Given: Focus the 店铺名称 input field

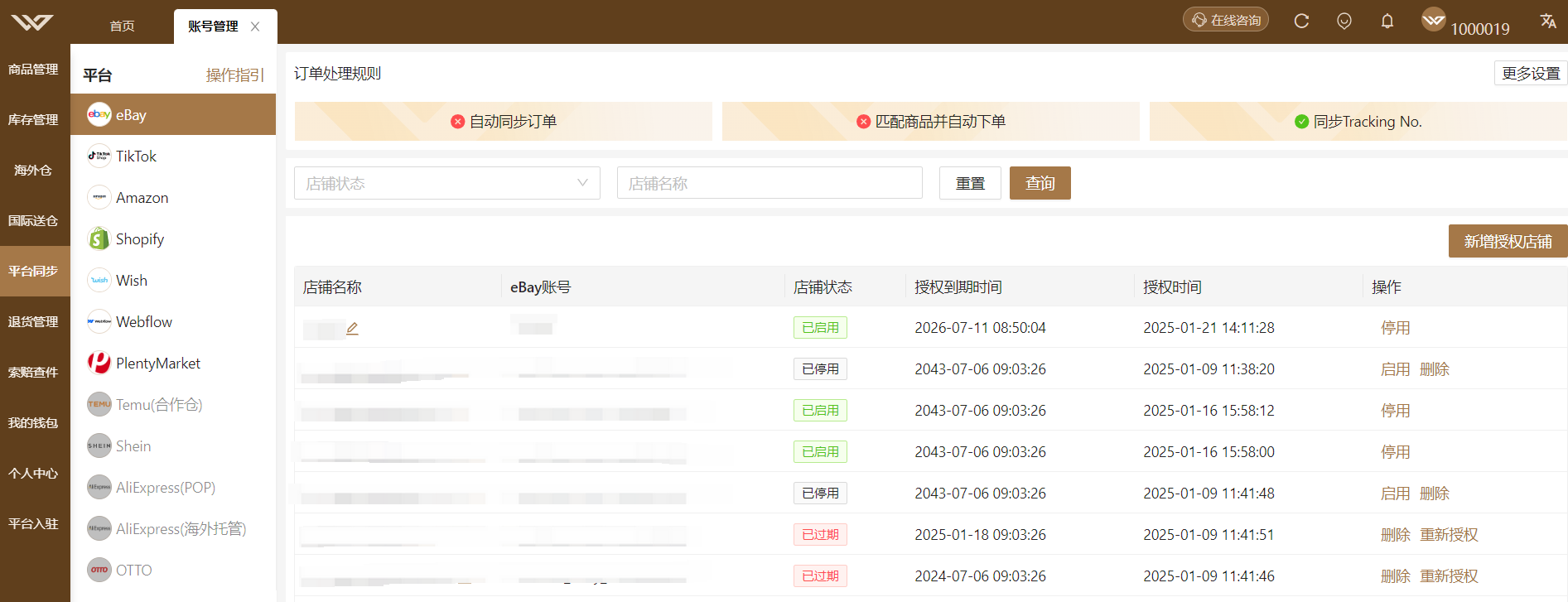Looking at the screenshot, I should pos(770,183).
